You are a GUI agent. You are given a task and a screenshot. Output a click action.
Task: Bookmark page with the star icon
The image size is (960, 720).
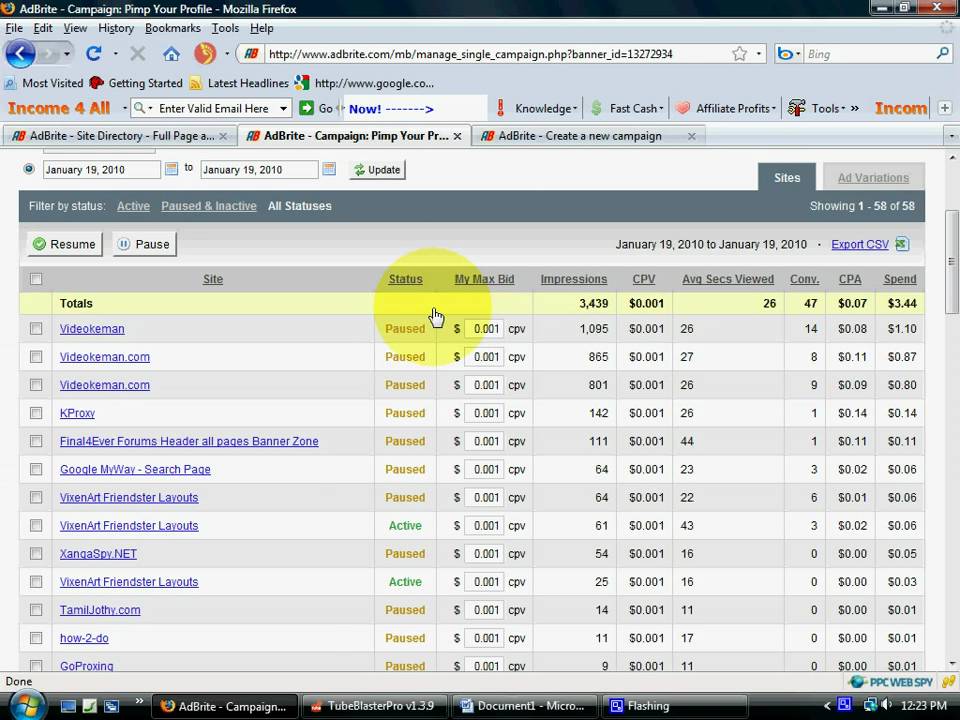click(x=740, y=54)
